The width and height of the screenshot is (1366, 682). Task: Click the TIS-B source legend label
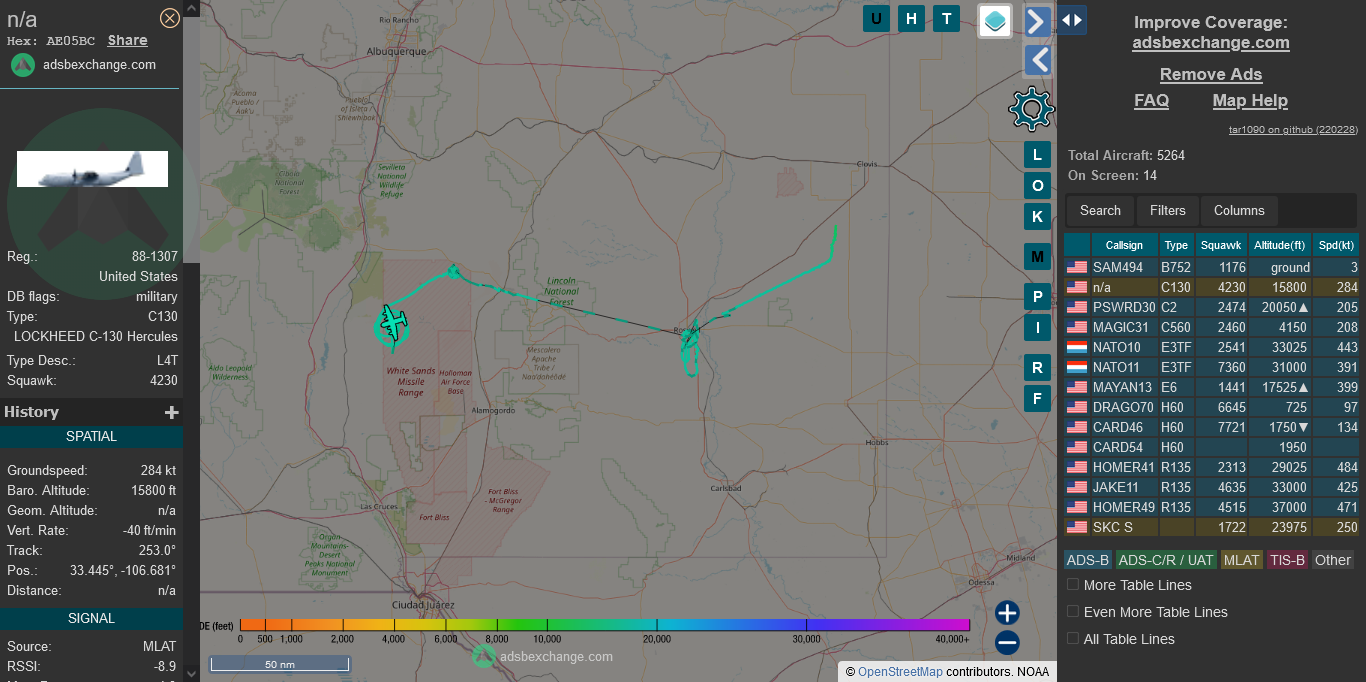pyautogui.click(x=1287, y=560)
